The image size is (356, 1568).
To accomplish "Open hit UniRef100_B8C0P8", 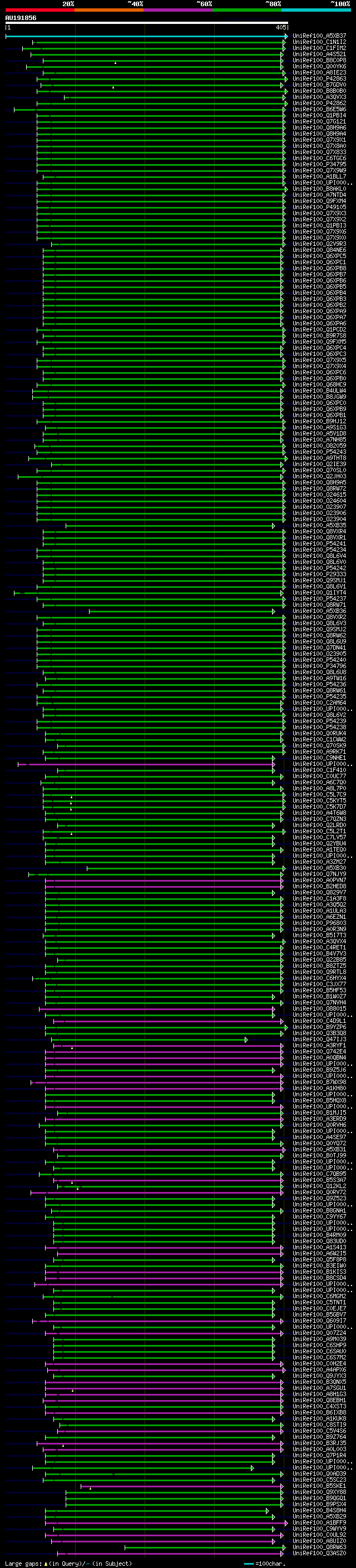I will (x=319, y=60).
